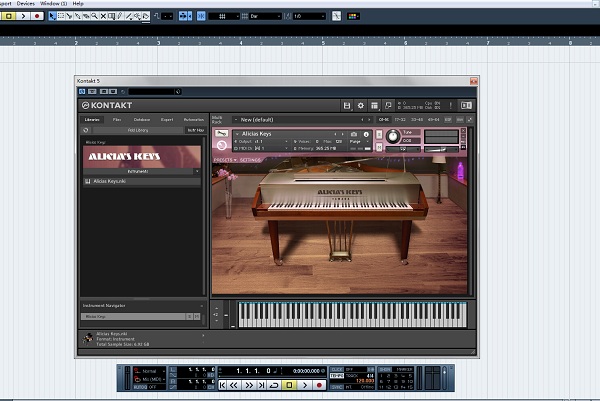Click the library refresh icon
600x401 pixels.
click(86, 130)
